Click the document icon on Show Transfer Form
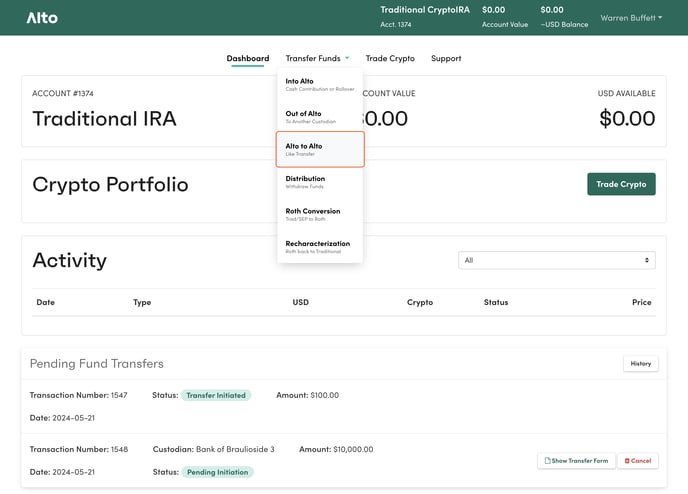 pyautogui.click(x=547, y=461)
